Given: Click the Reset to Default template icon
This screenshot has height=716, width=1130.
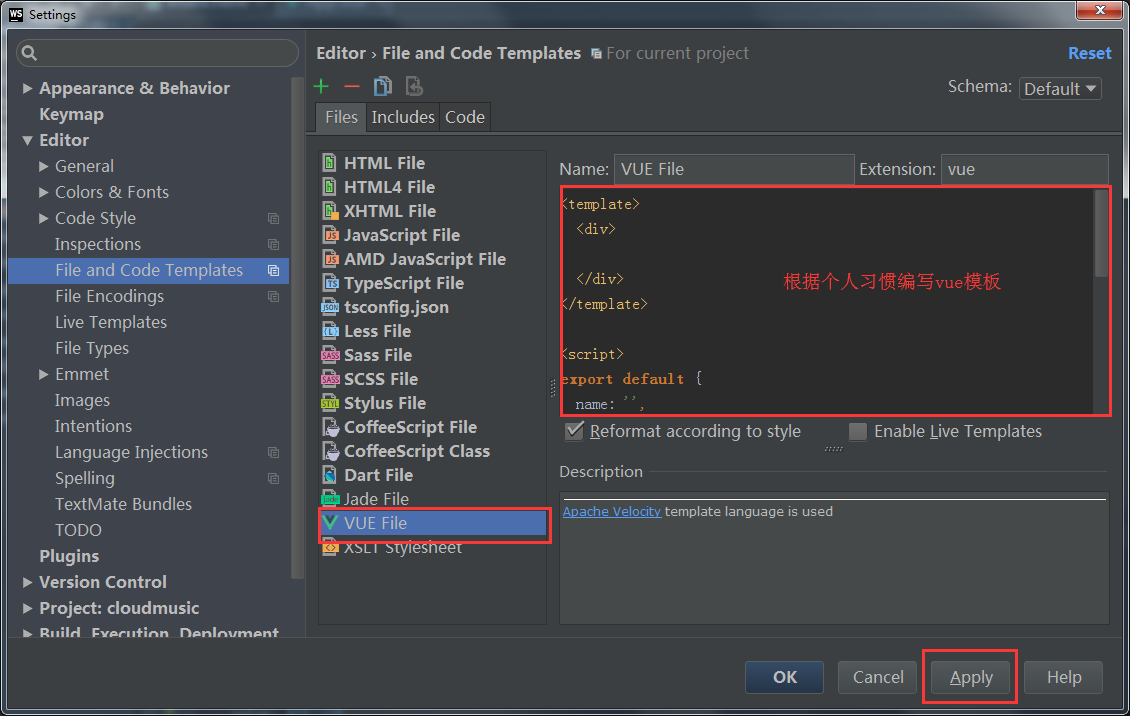Looking at the screenshot, I should 414,86.
